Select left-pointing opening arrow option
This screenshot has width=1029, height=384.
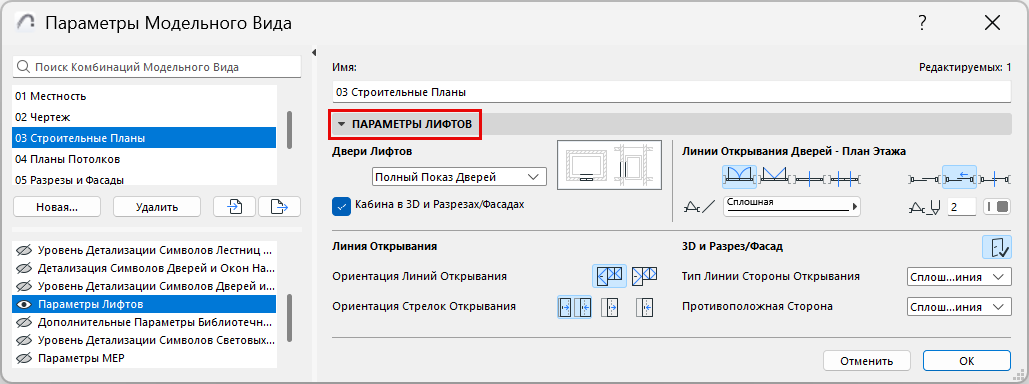(644, 306)
